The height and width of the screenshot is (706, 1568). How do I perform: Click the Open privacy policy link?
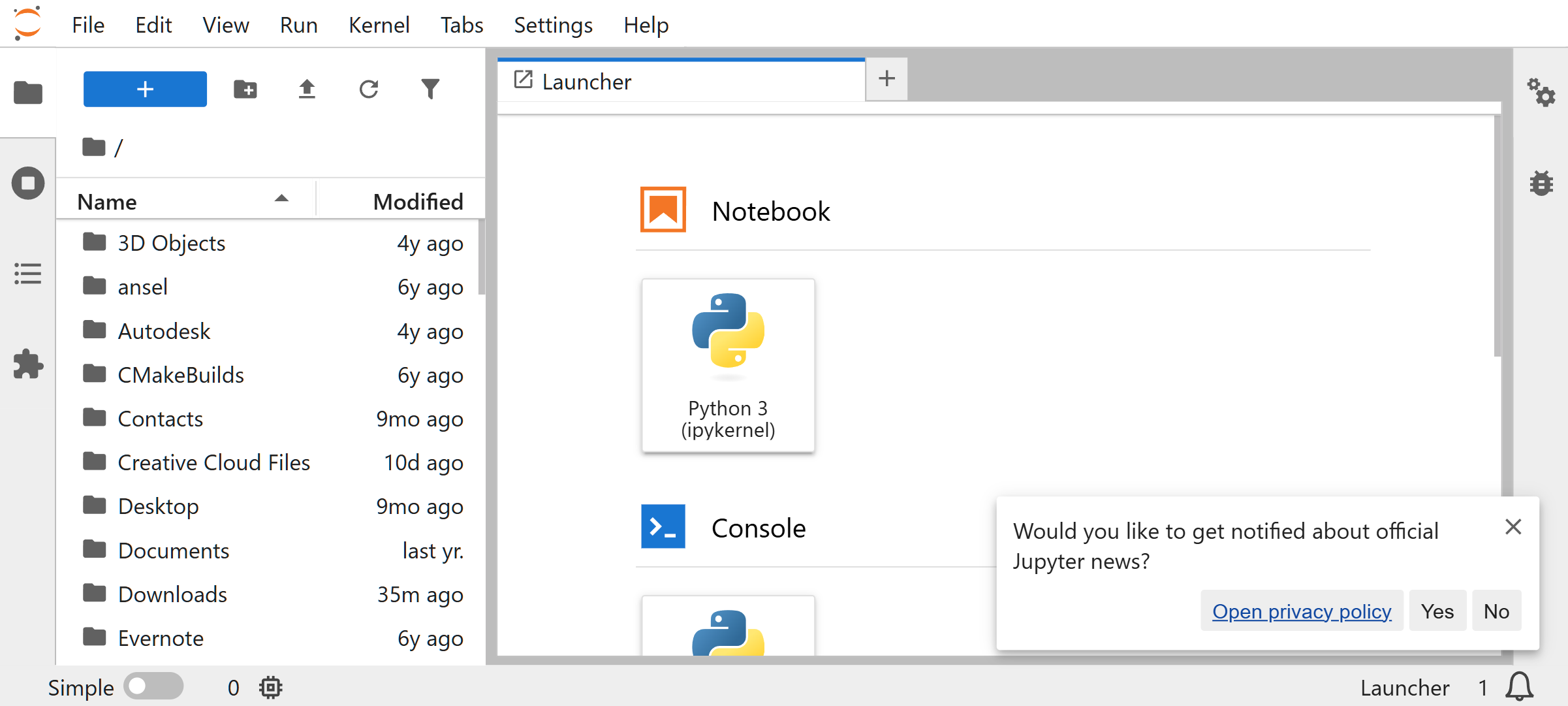point(1302,611)
